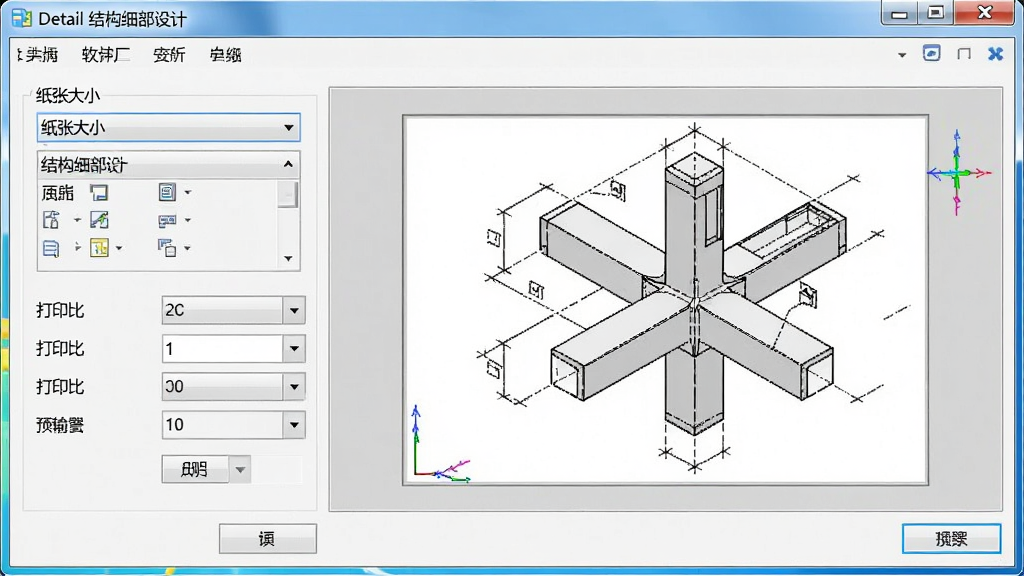Collapse the 结构细部设计 panel with its chevron
The image size is (1024, 576).
[x=288, y=165]
